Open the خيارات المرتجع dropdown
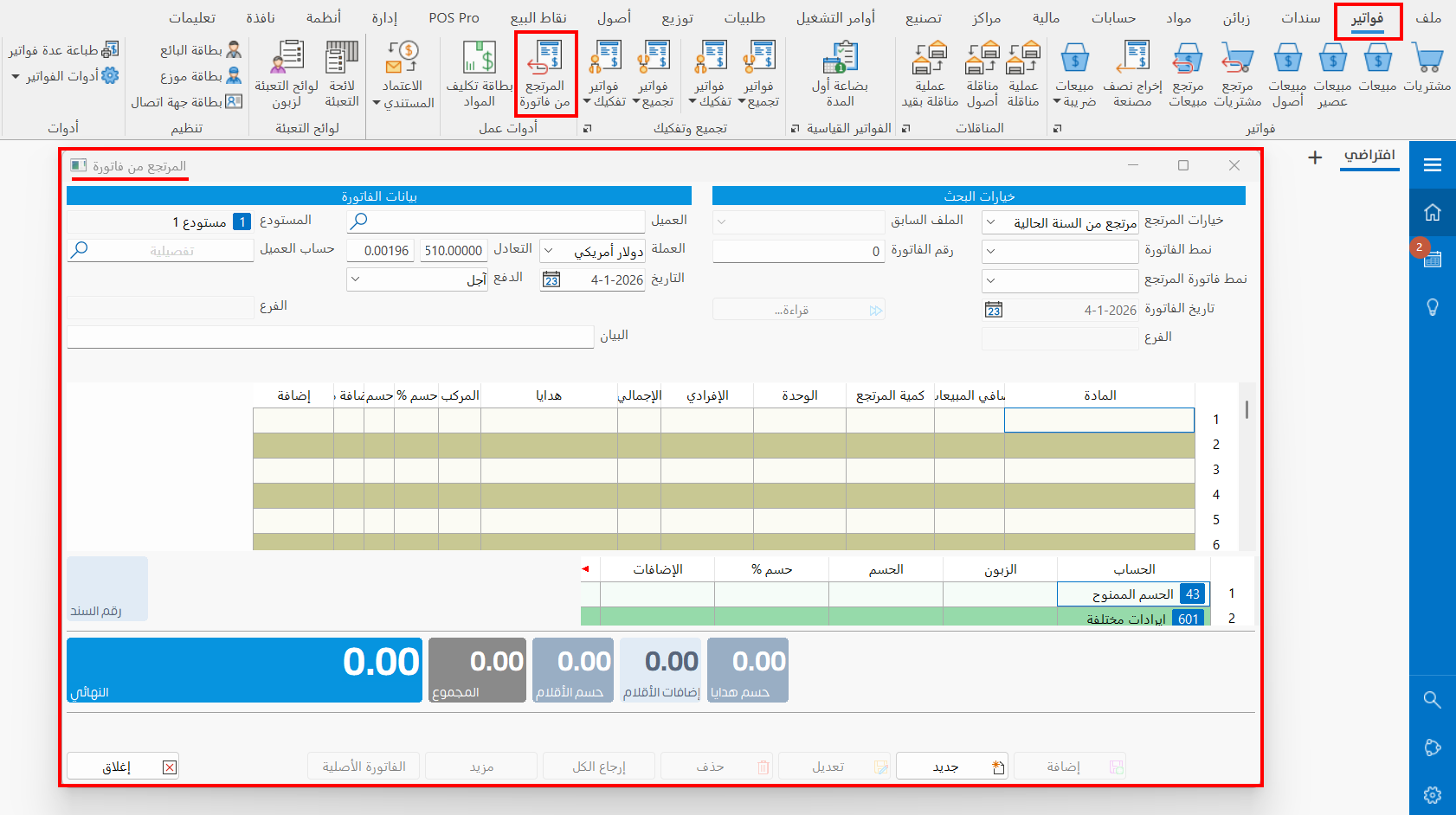Screen dimensions: 1456x815 [991, 221]
